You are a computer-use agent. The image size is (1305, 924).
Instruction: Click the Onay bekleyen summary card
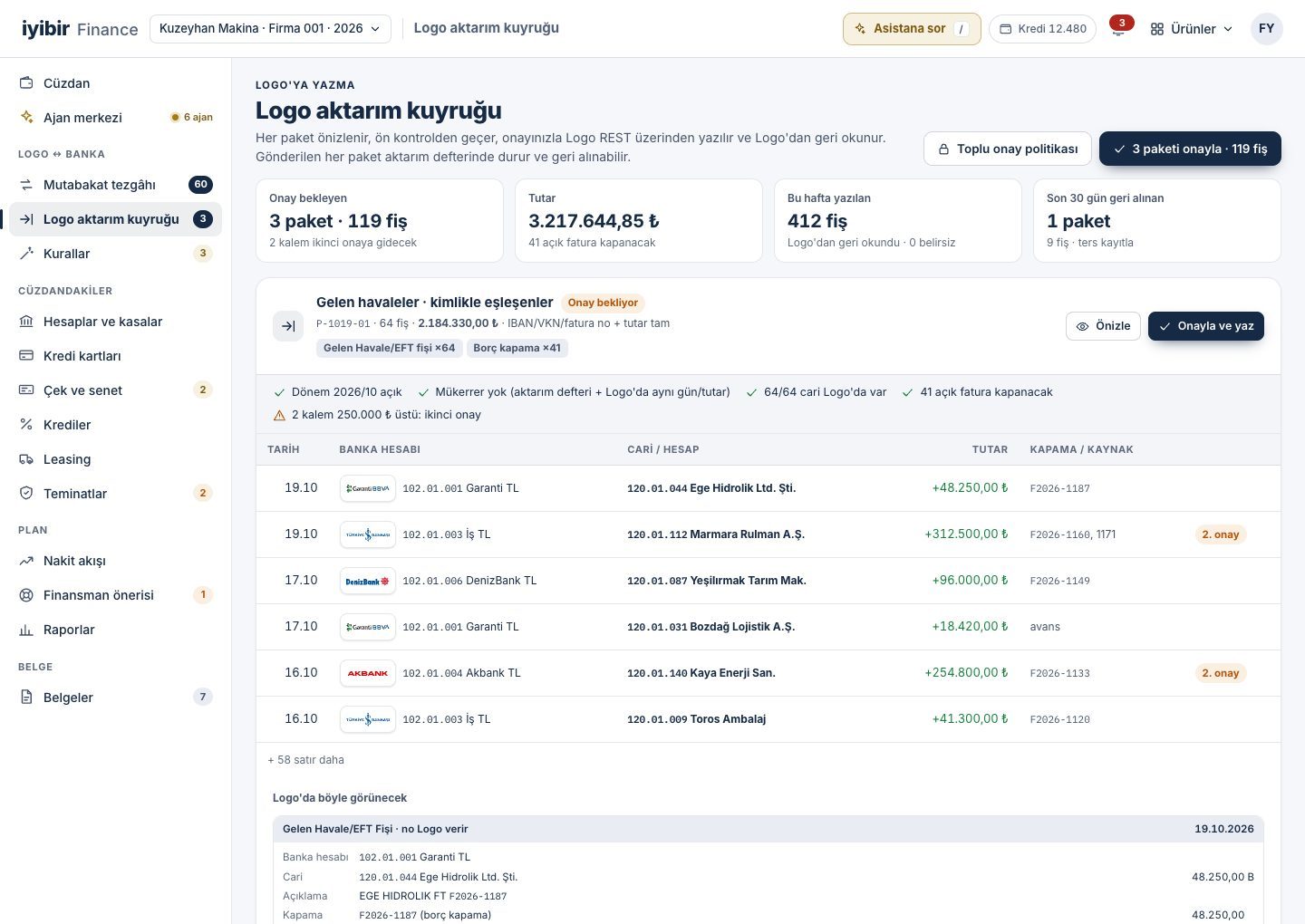(x=380, y=220)
